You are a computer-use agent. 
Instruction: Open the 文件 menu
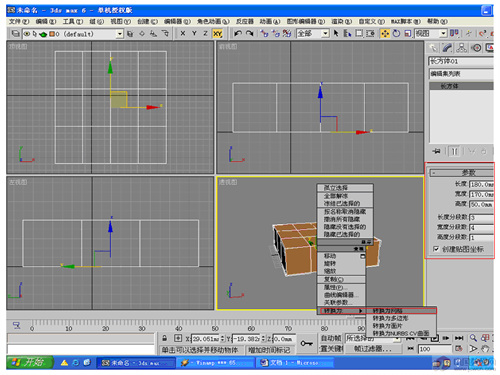19,21
